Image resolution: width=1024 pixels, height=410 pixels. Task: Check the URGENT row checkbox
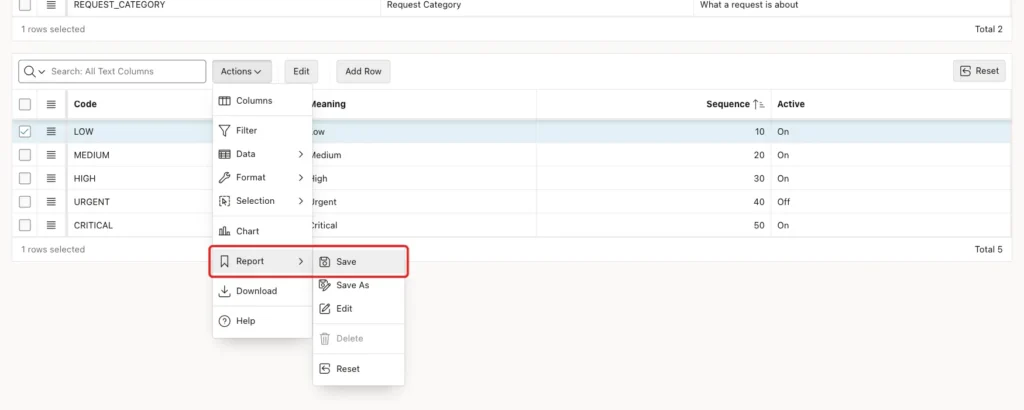pos(25,202)
